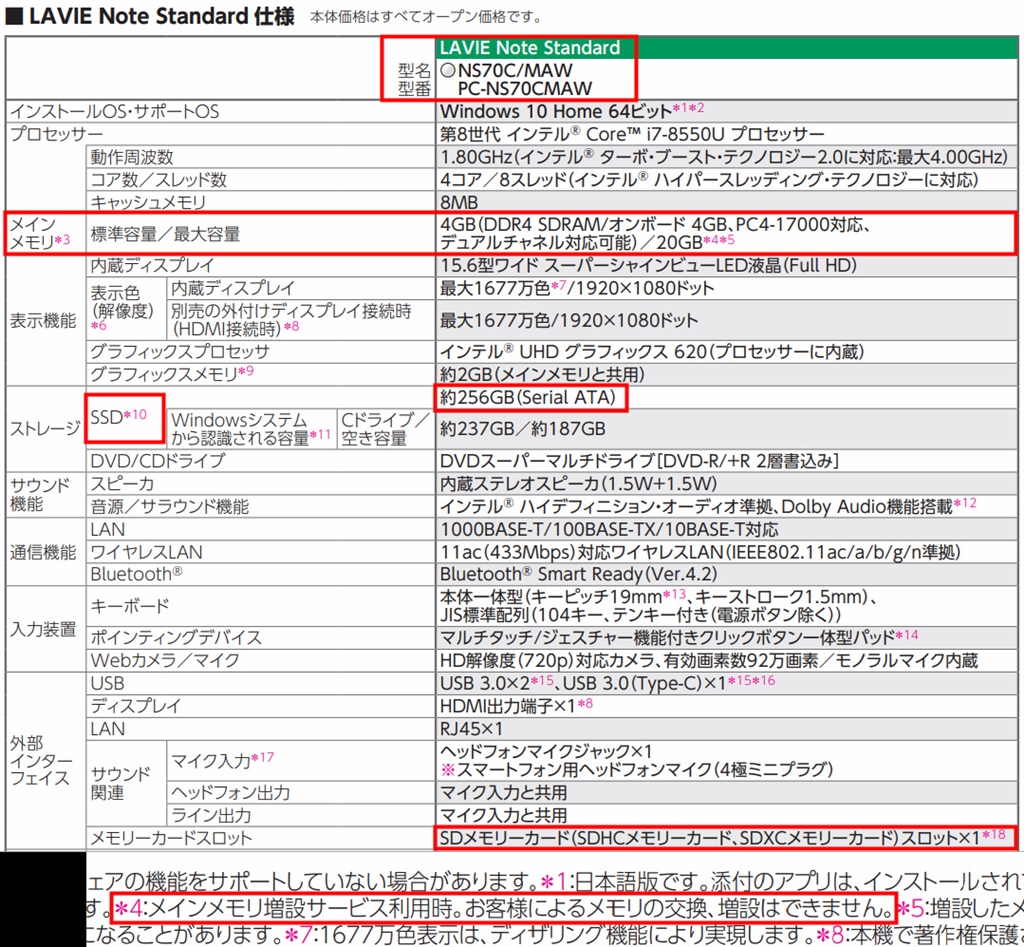This screenshot has height=947, width=1024.
Task: Click the '4コア／8スレッド' value
Action: click(503, 180)
